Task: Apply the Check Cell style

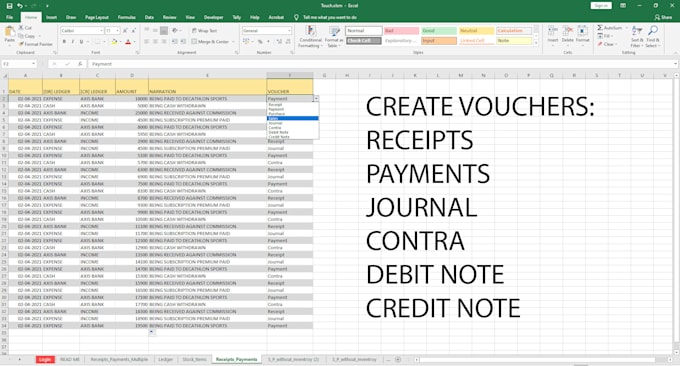Action: click(x=364, y=41)
